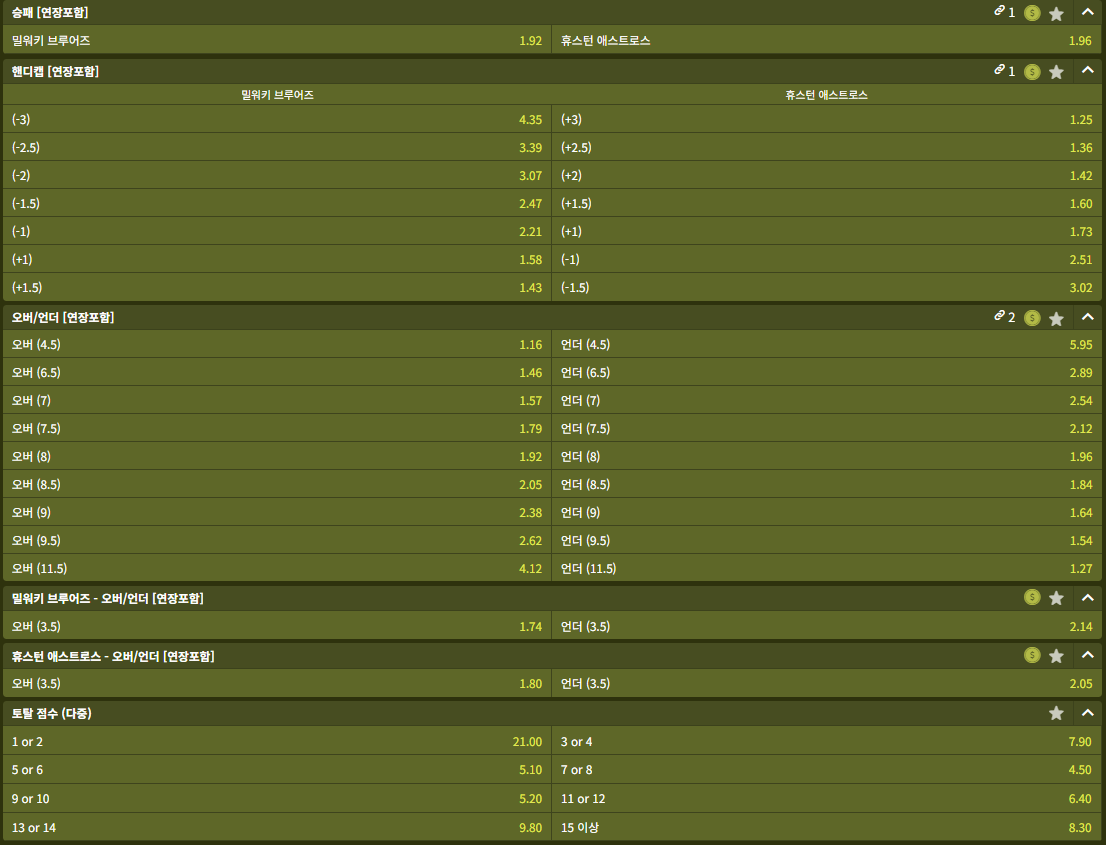Select 밀워키 handicap (-2.5) at 3.39
Screen dimensions: 1106x845
(277, 147)
